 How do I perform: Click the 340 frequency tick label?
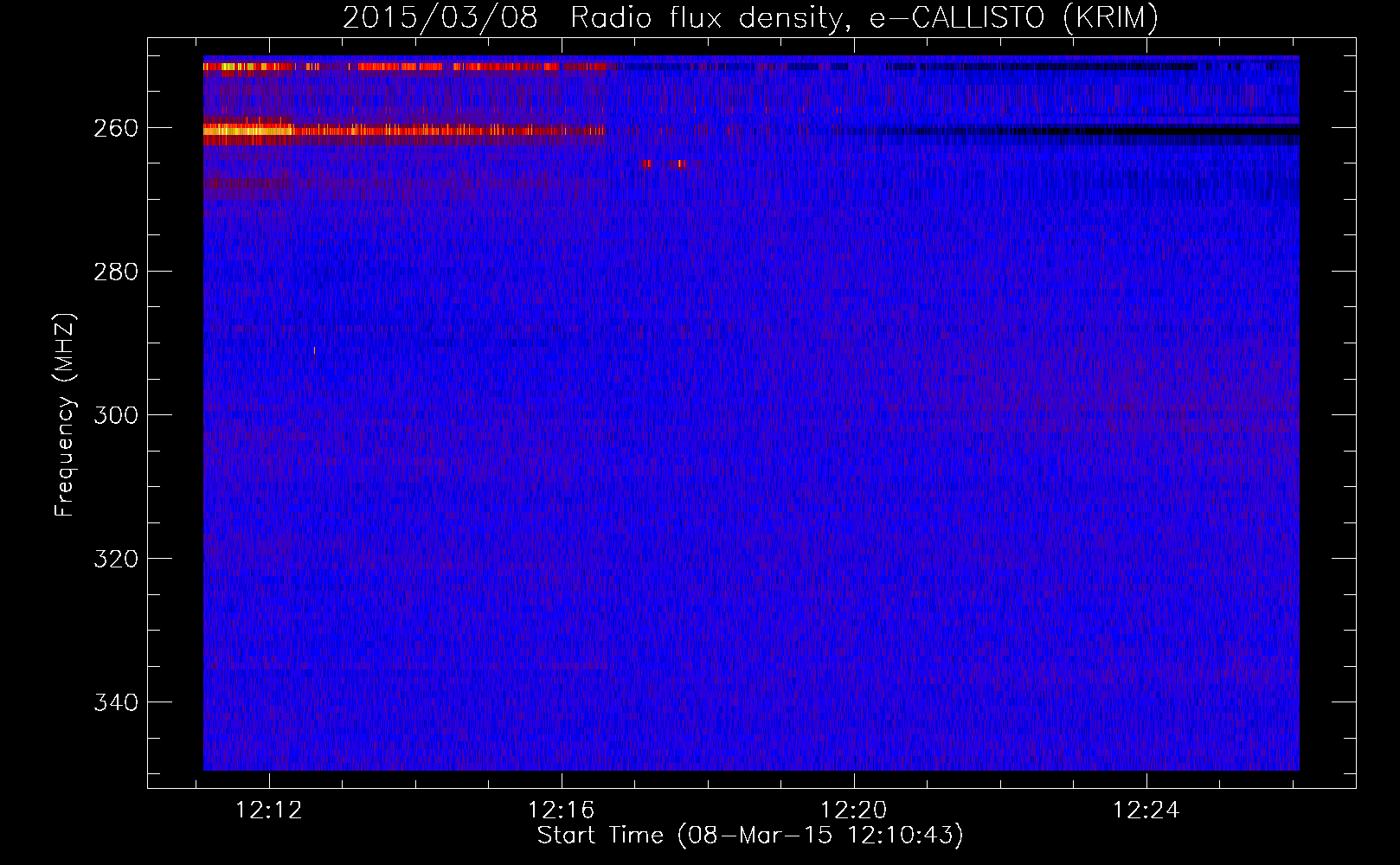116,702
